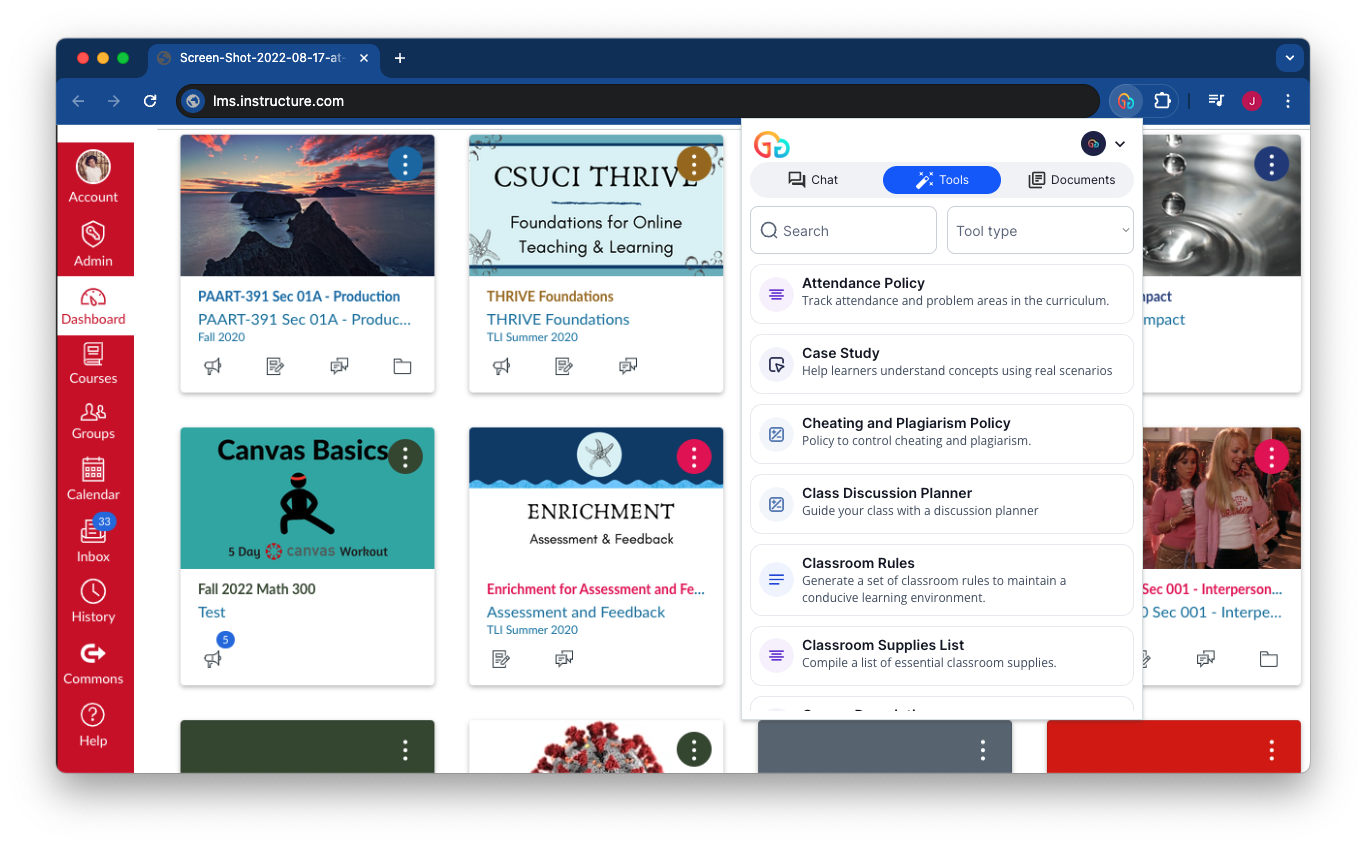
Task: Open Courses in the Canvas sidebar
Action: pyautogui.click(x=93, y=363)
